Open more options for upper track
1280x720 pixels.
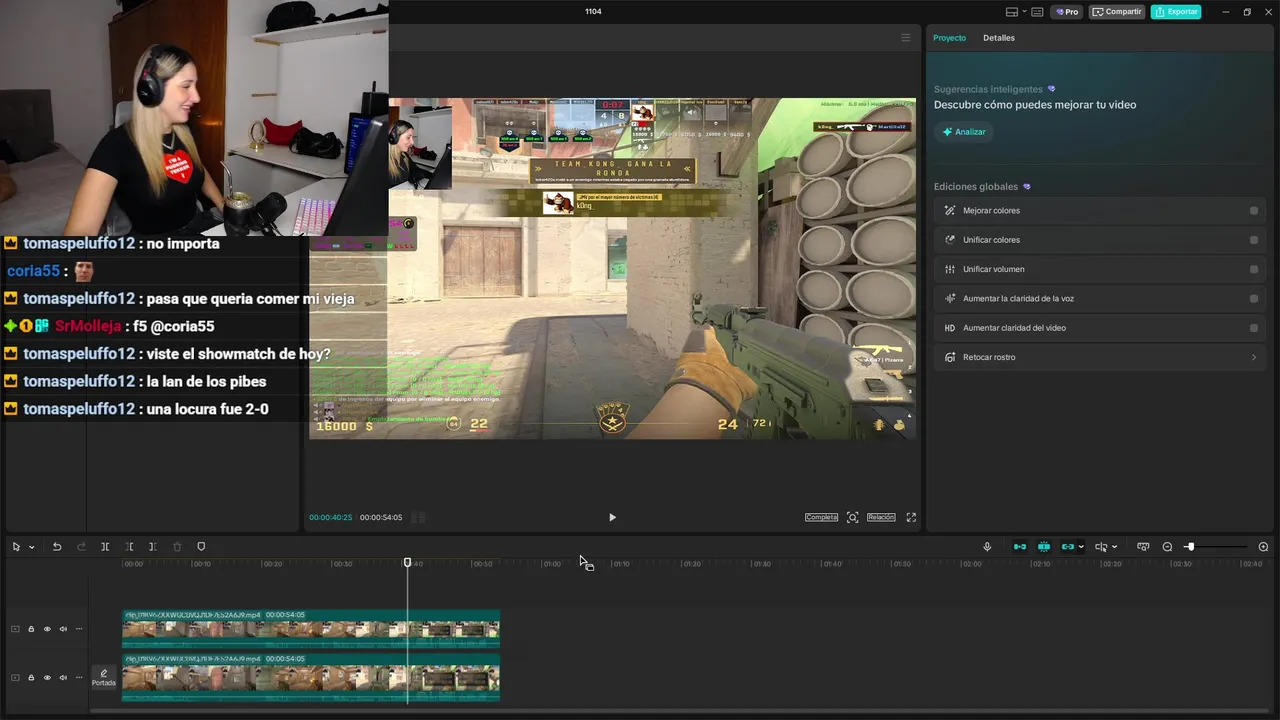pyautogui.click(x=79, y=629)
